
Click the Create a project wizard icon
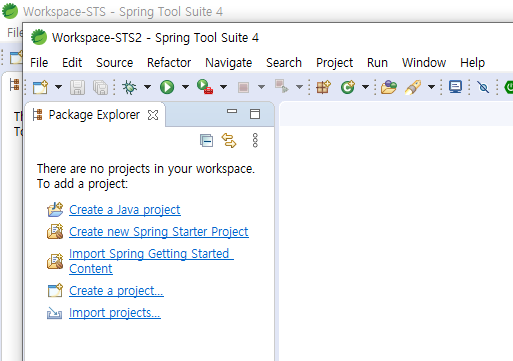pyautogui.click(x=55, y=290)
